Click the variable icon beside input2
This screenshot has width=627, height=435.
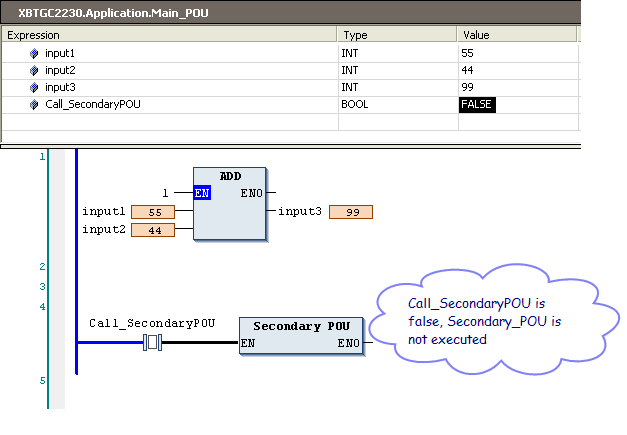click(34, 70)
